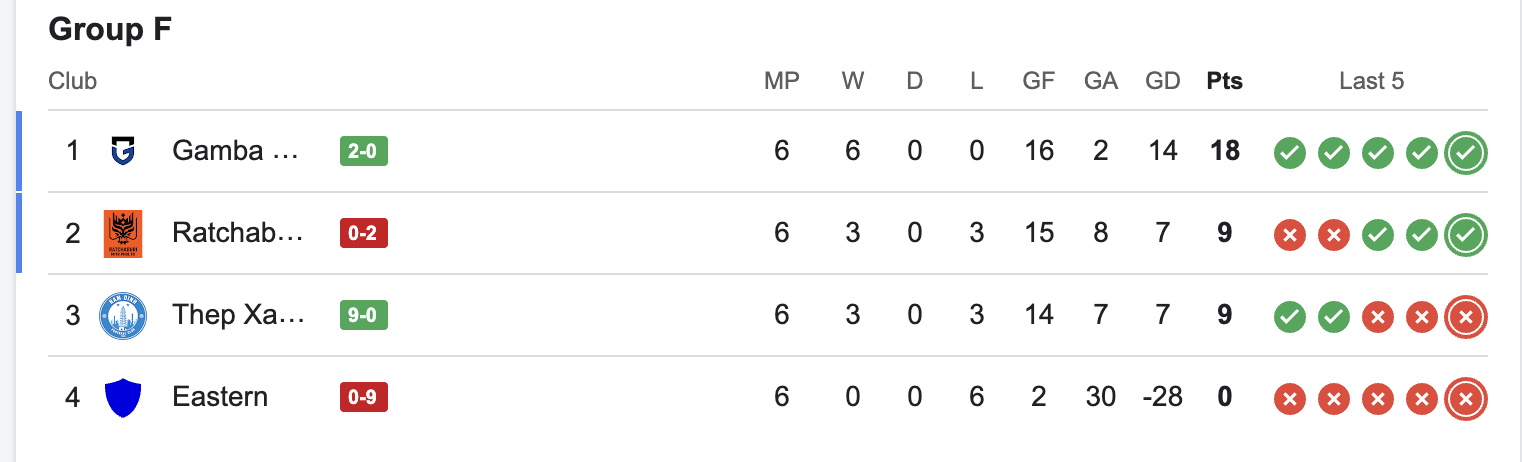Click Thep Xanh's green 9-0 score badge
Viewport: 1522px width, 462px height.
click(363, 316)
